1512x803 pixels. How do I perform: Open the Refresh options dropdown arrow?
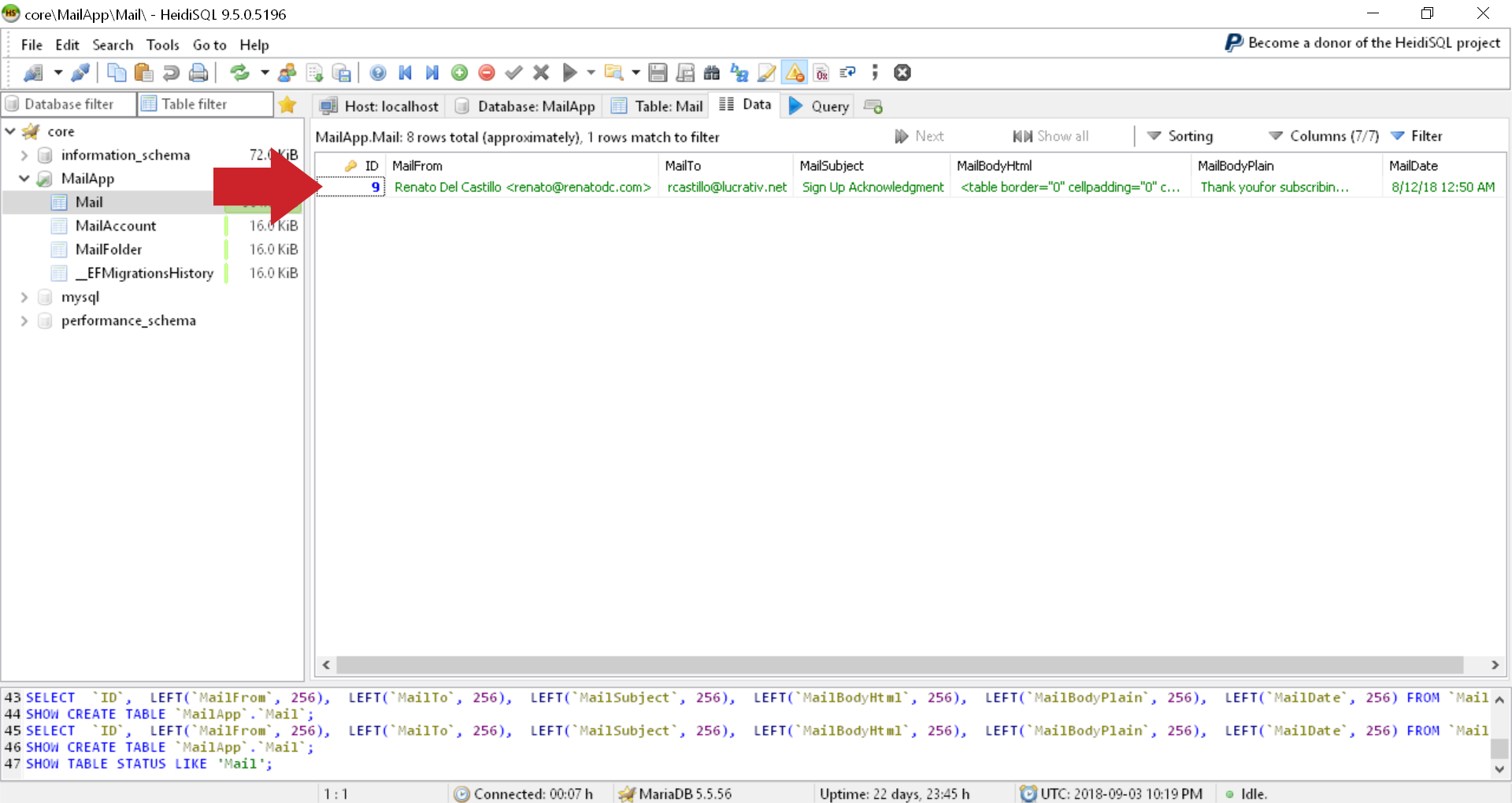point(264,73)
